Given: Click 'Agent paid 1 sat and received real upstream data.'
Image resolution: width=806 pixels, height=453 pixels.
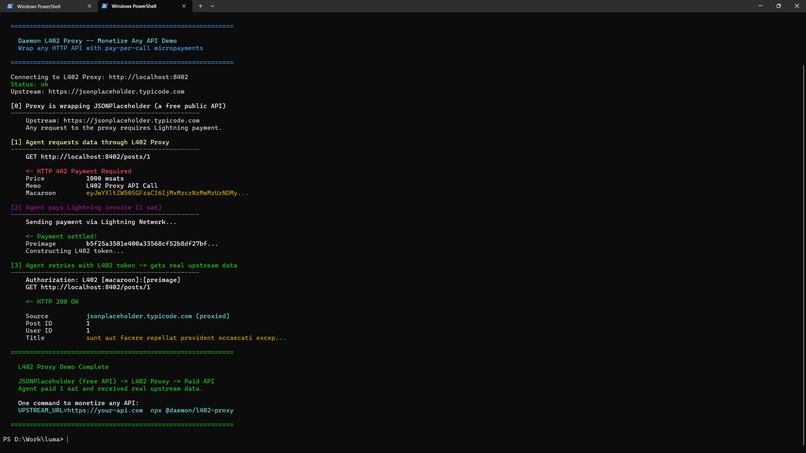Looking at the screenshot, I should [111, 388].
